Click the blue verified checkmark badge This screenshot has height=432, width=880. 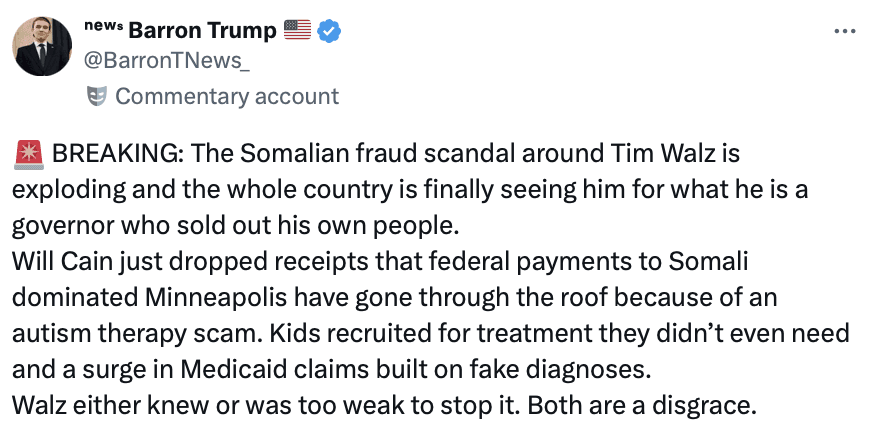pyautogui.click(x=330, y=31)
